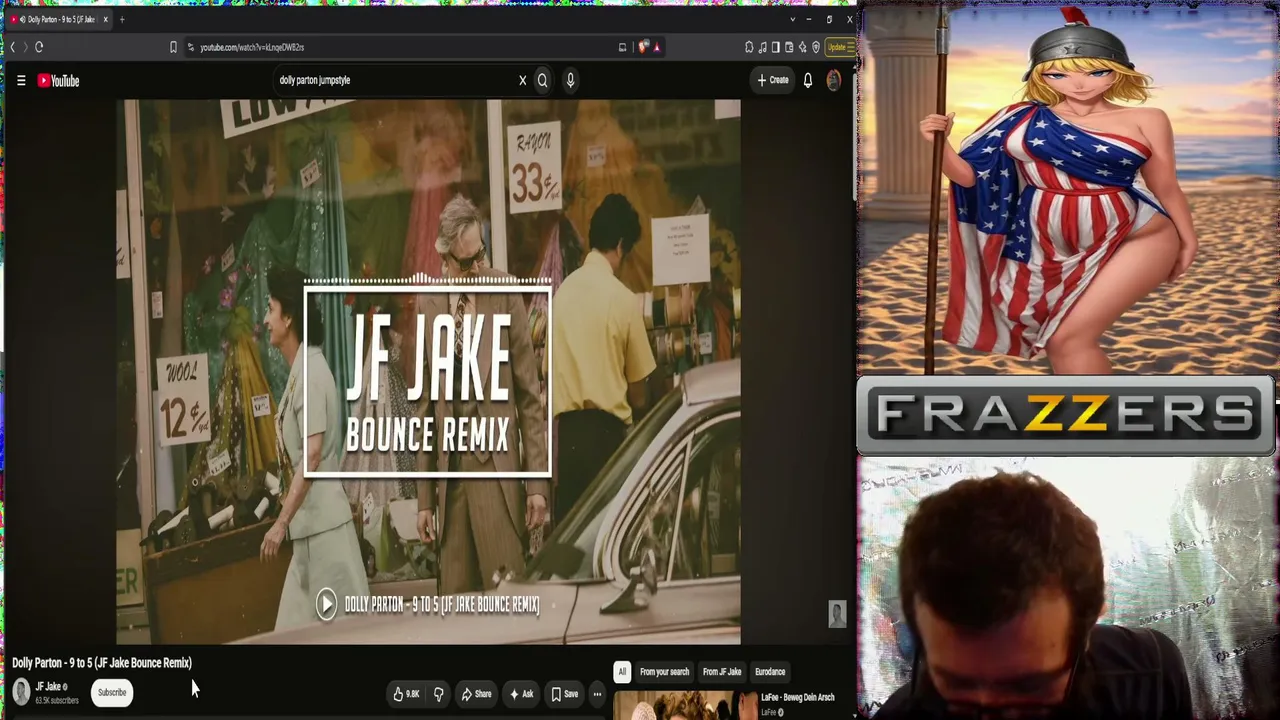1280x720 pixels.
Task: Subscribe to the JF Jake channel
Action: [112, 692]
